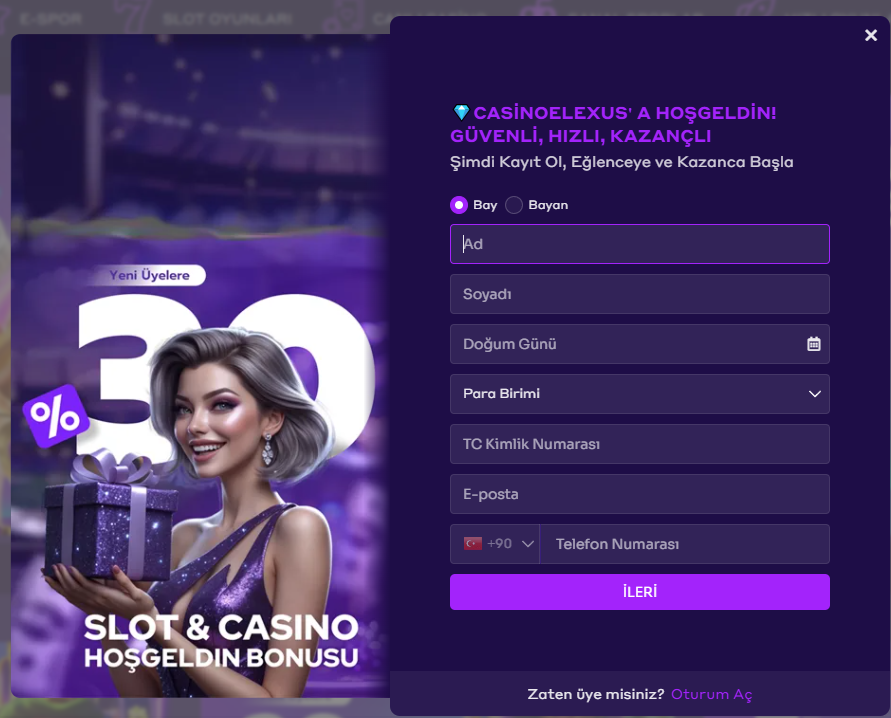Click the Yeni Üyelere label on banner
Screen dimensions: 891x718
pos(149,275)
